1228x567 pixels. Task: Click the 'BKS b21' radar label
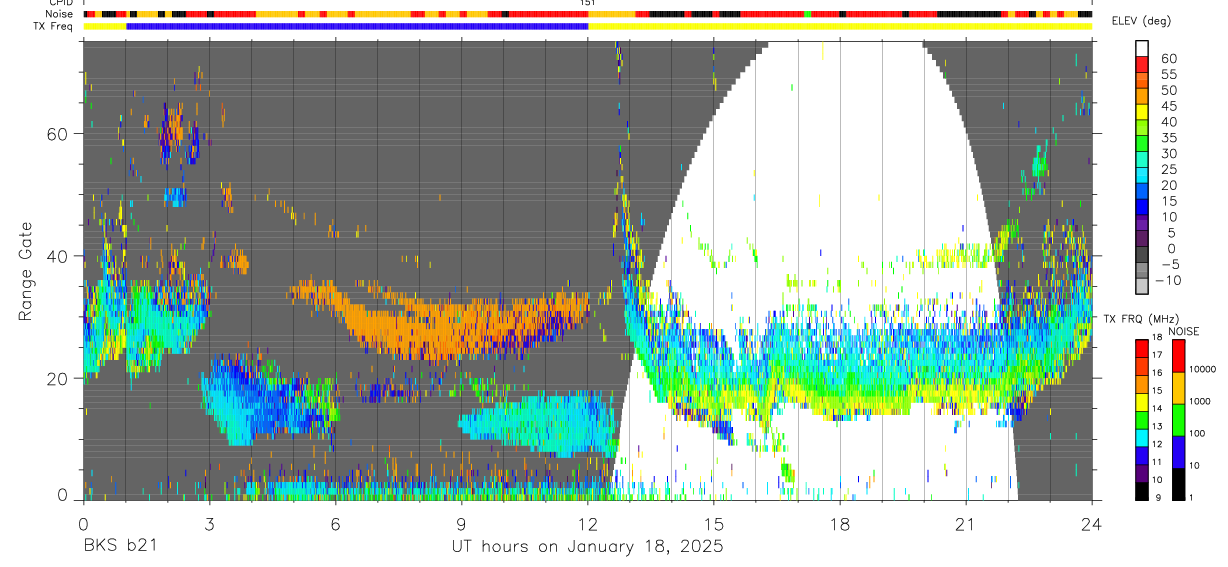tap(119, 547)
